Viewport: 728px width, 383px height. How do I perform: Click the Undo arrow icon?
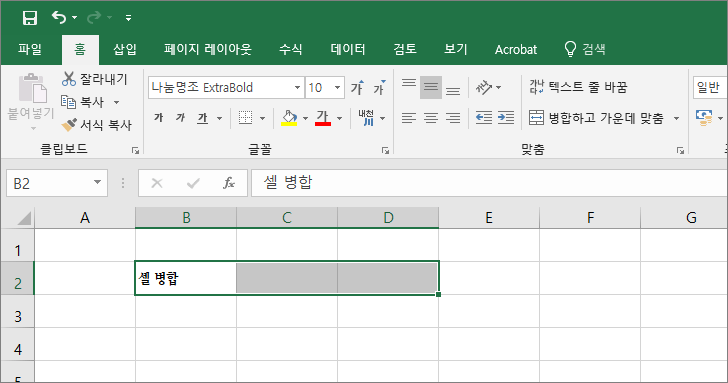(58, 18)
